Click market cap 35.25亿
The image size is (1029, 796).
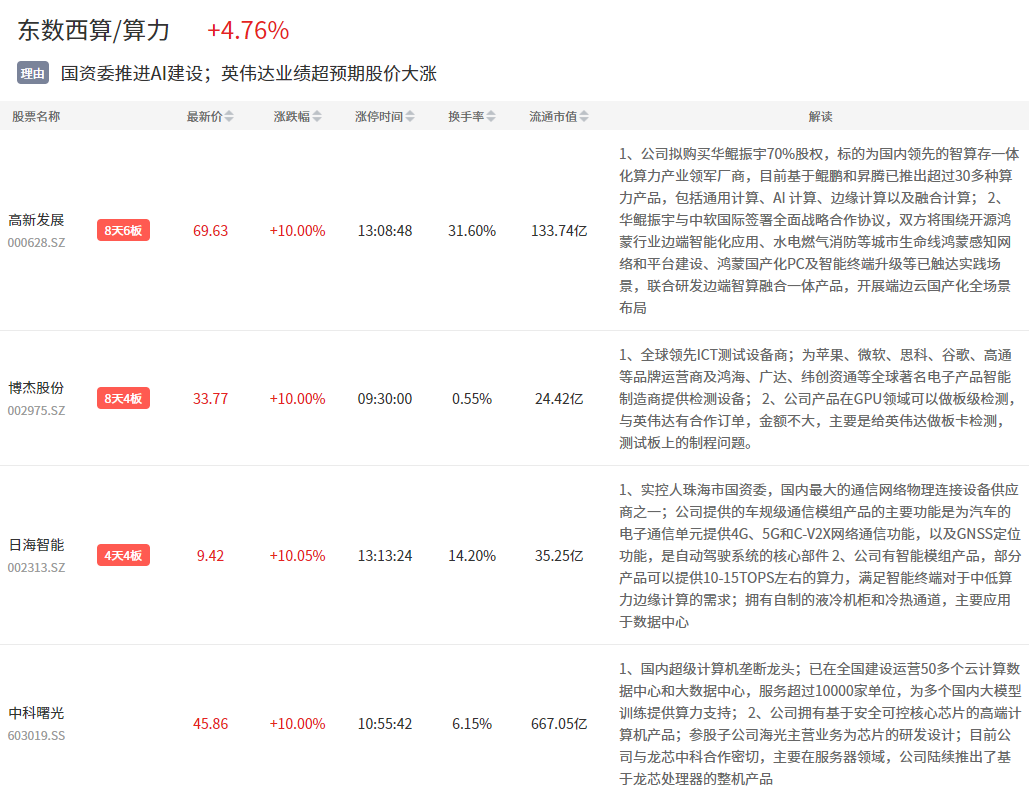559,556
